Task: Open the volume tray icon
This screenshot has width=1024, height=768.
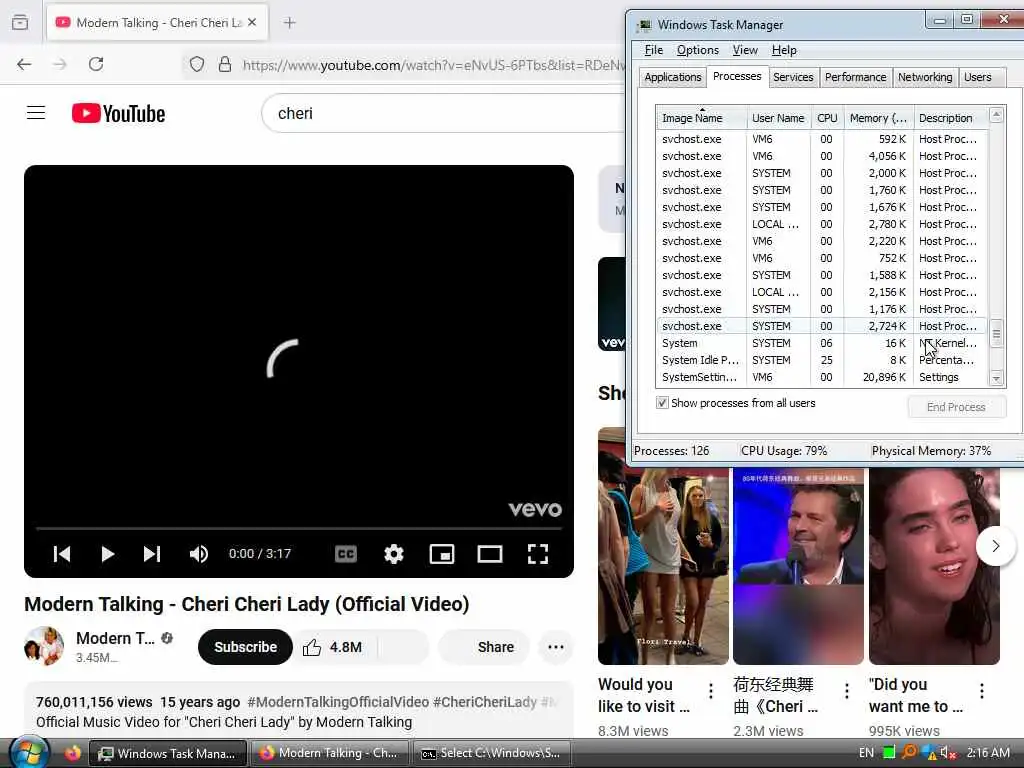Action: 946,753
